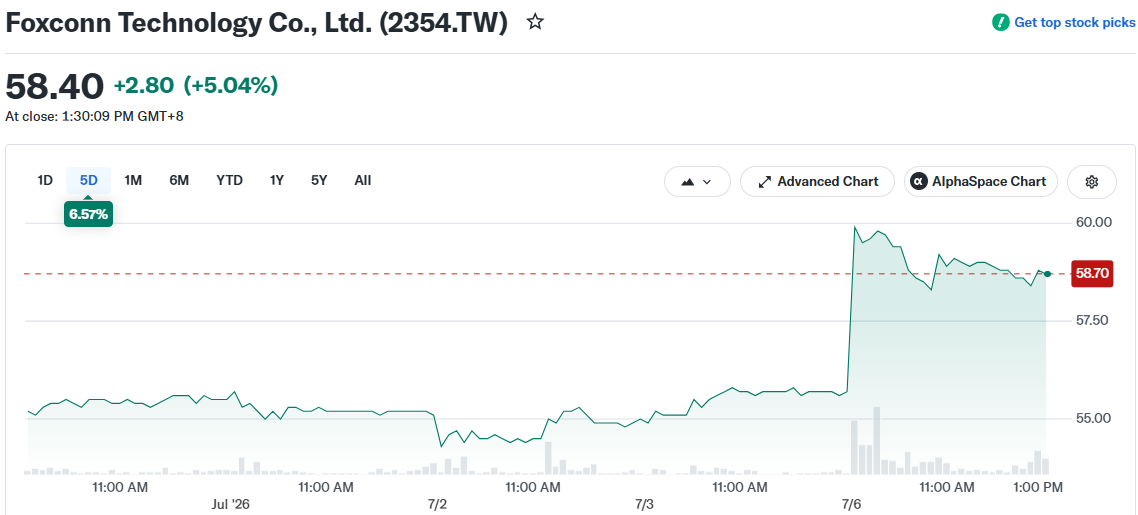Click the Advanced Chart expand arrows icon
Image resolution: width=1138 pixels, height=515 pixels.
tap(764, 181)
